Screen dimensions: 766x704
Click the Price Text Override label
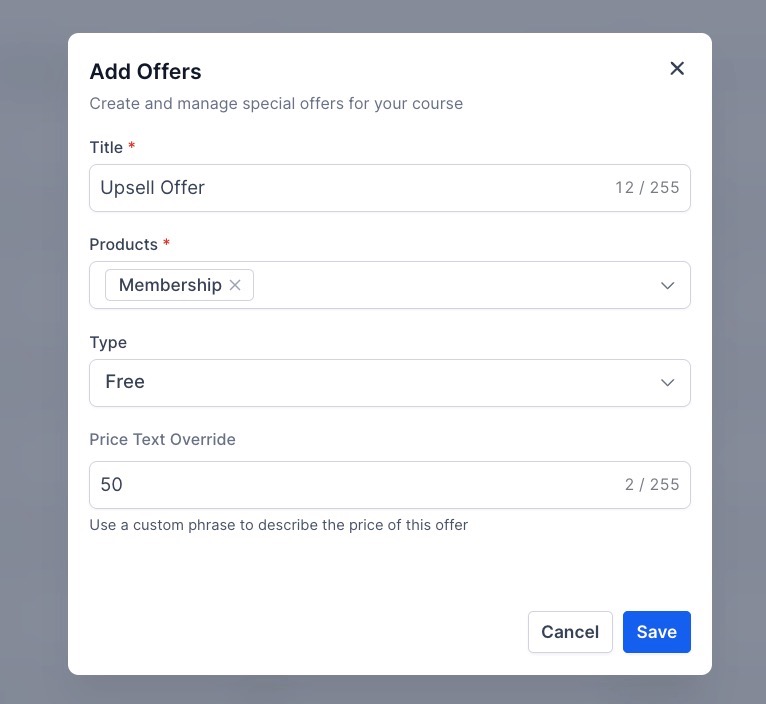point(162,439)
